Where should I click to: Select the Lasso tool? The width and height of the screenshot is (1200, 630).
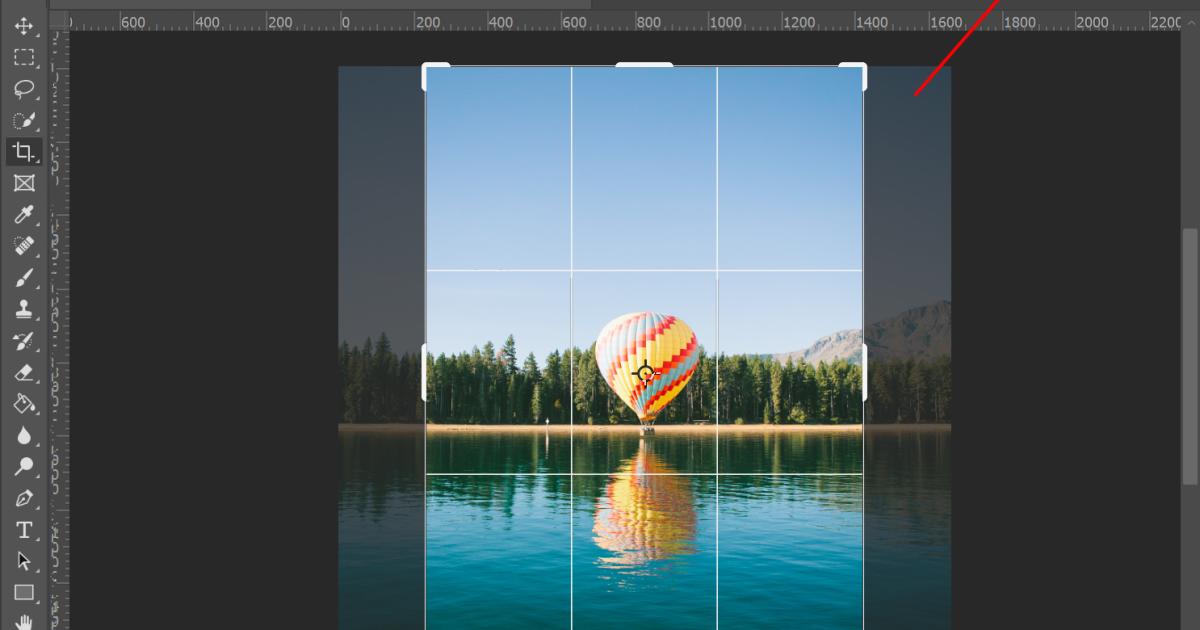[25, 90]
